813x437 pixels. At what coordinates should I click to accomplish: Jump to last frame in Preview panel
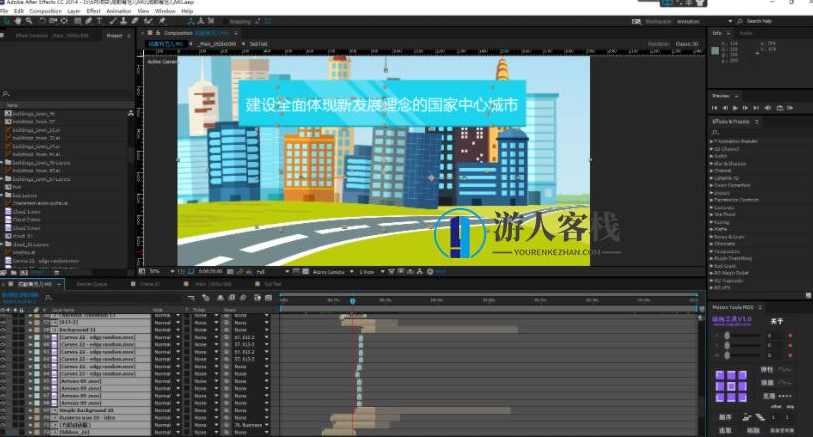756,108
